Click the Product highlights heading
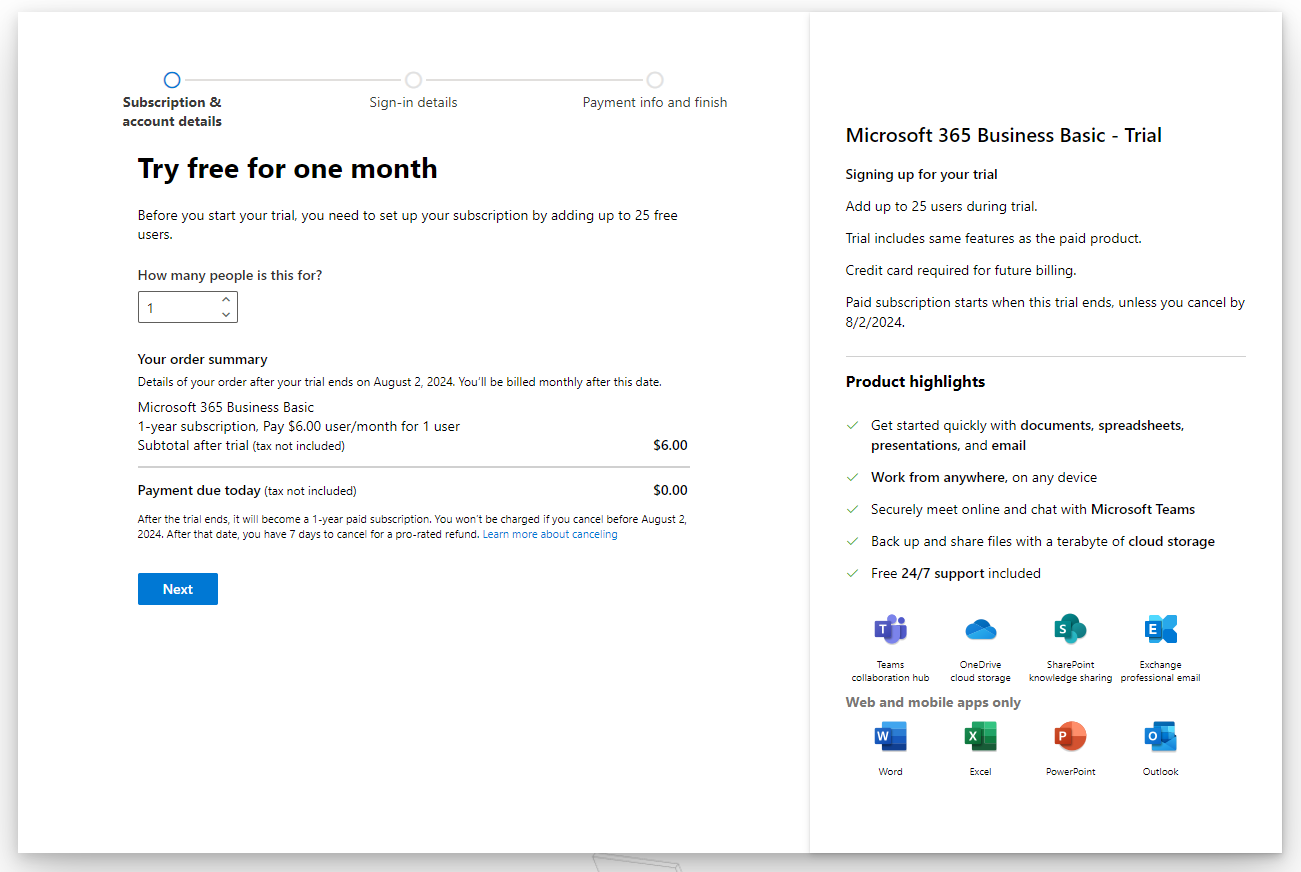This screenshot has width=1301, height=872. [x=915, y=382]
